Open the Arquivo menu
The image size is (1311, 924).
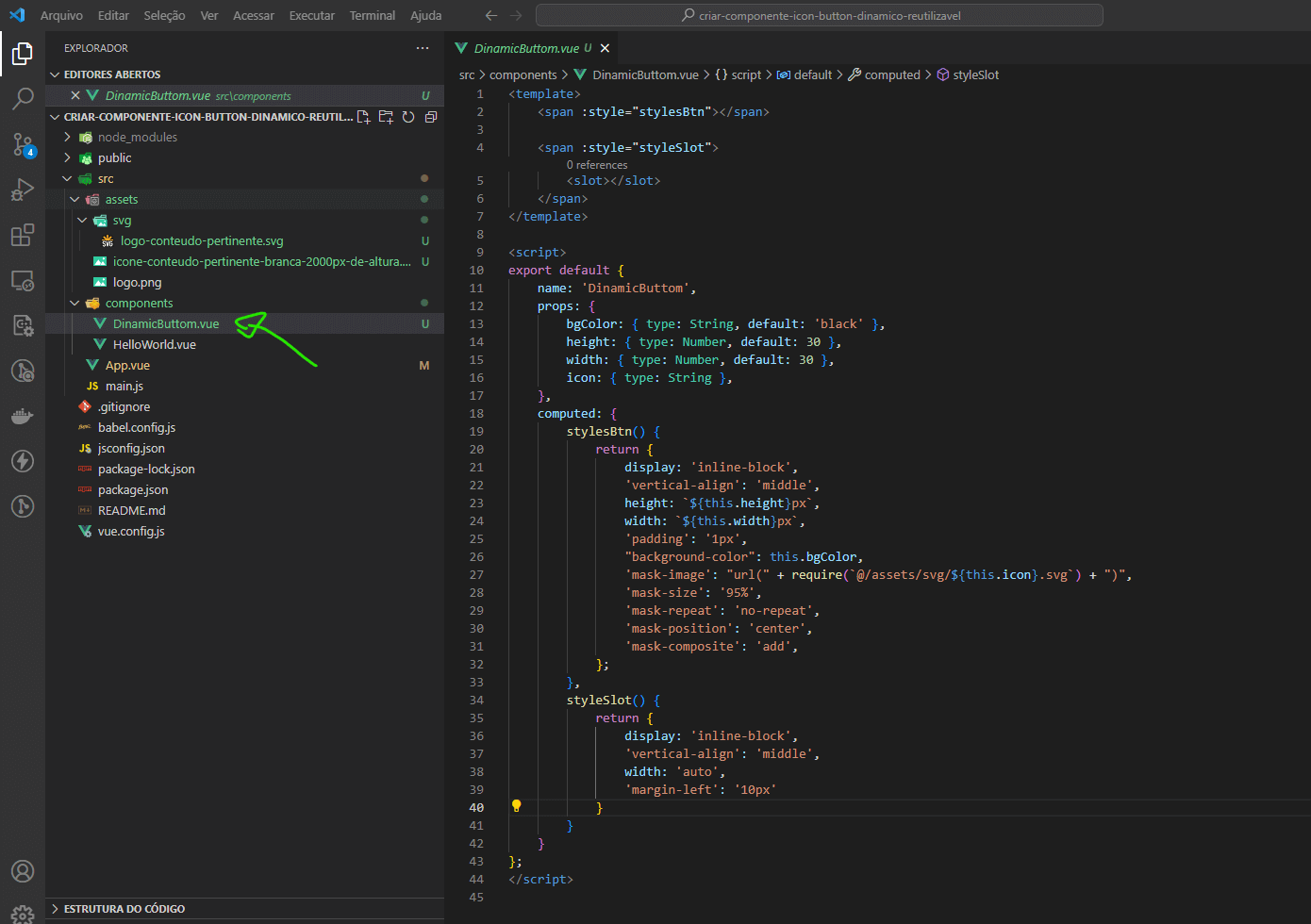(x=61, y=15)
